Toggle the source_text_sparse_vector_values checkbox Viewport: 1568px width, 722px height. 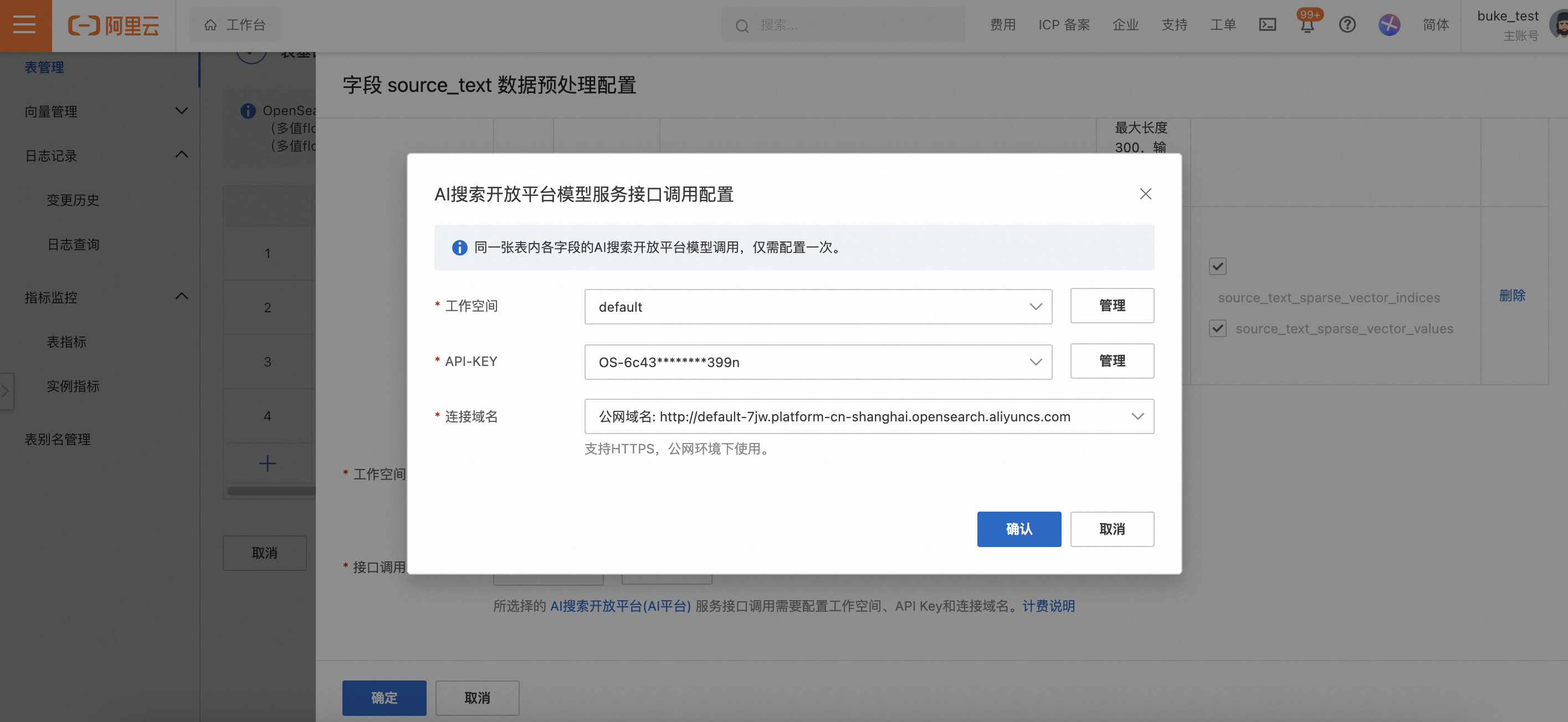coord(1217,328)
